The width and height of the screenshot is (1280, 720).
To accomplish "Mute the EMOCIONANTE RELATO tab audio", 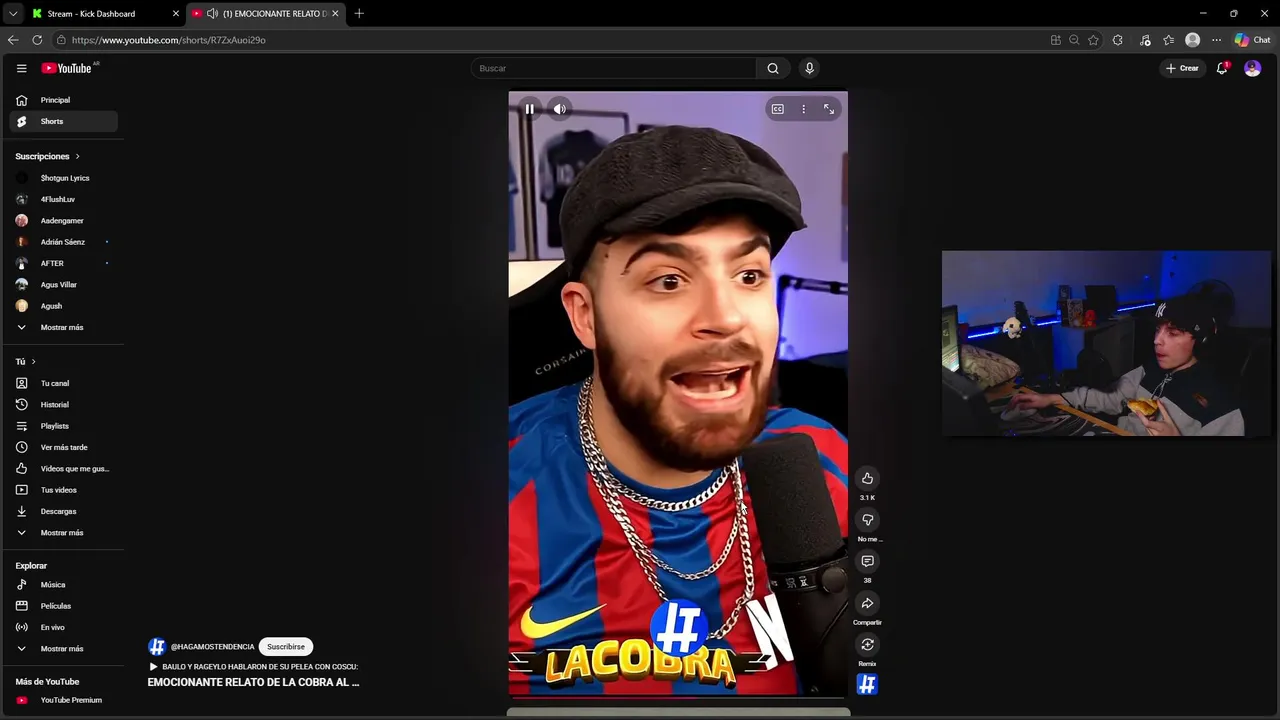I will pyautogui.click(x=212, y=13).
